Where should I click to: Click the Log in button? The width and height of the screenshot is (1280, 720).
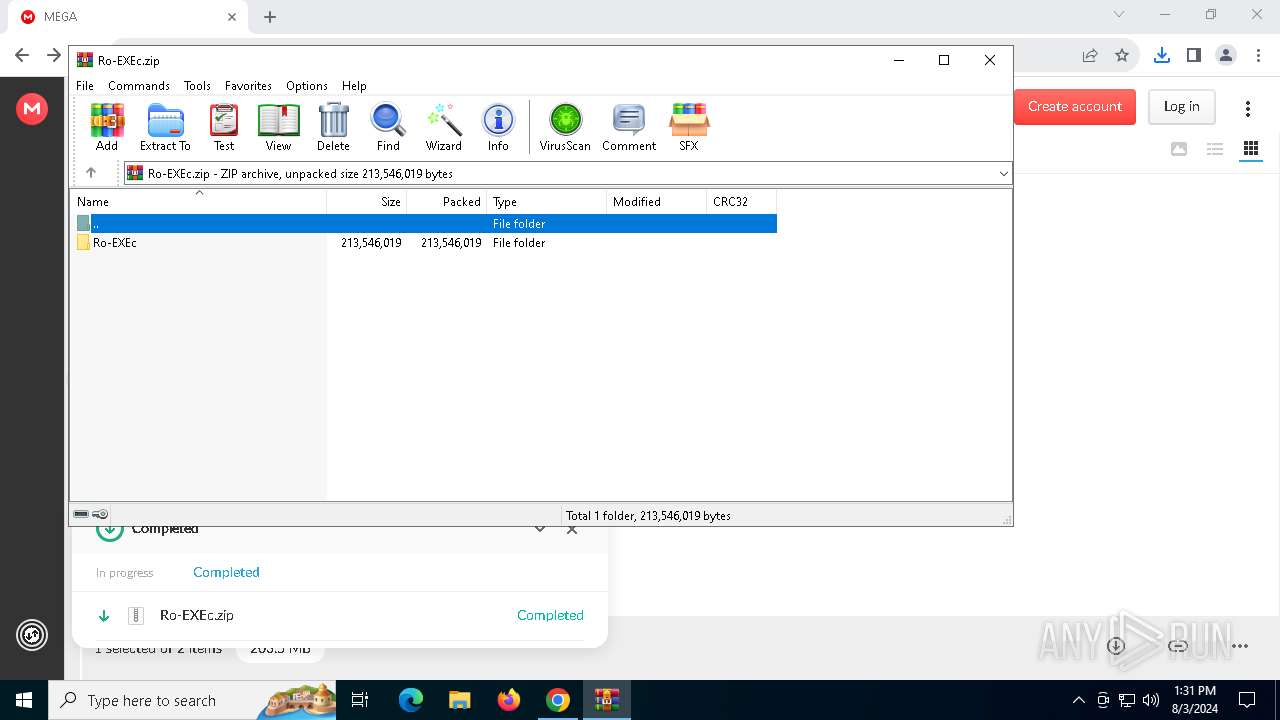(x=1181, y=106)
